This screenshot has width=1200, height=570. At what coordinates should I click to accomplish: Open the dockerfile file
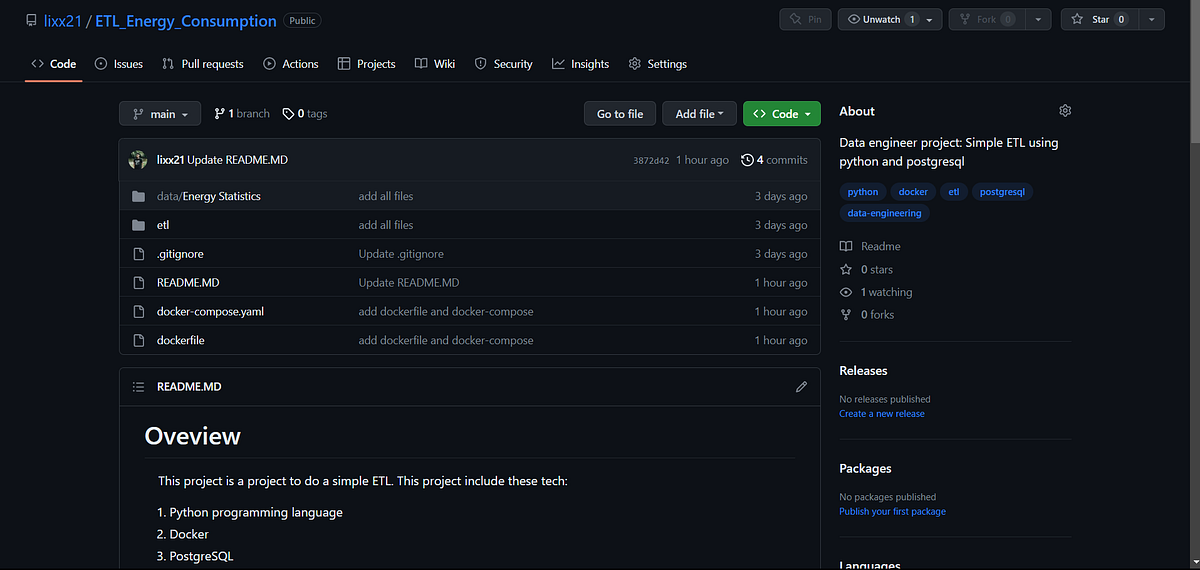click(x=181, y=341)
